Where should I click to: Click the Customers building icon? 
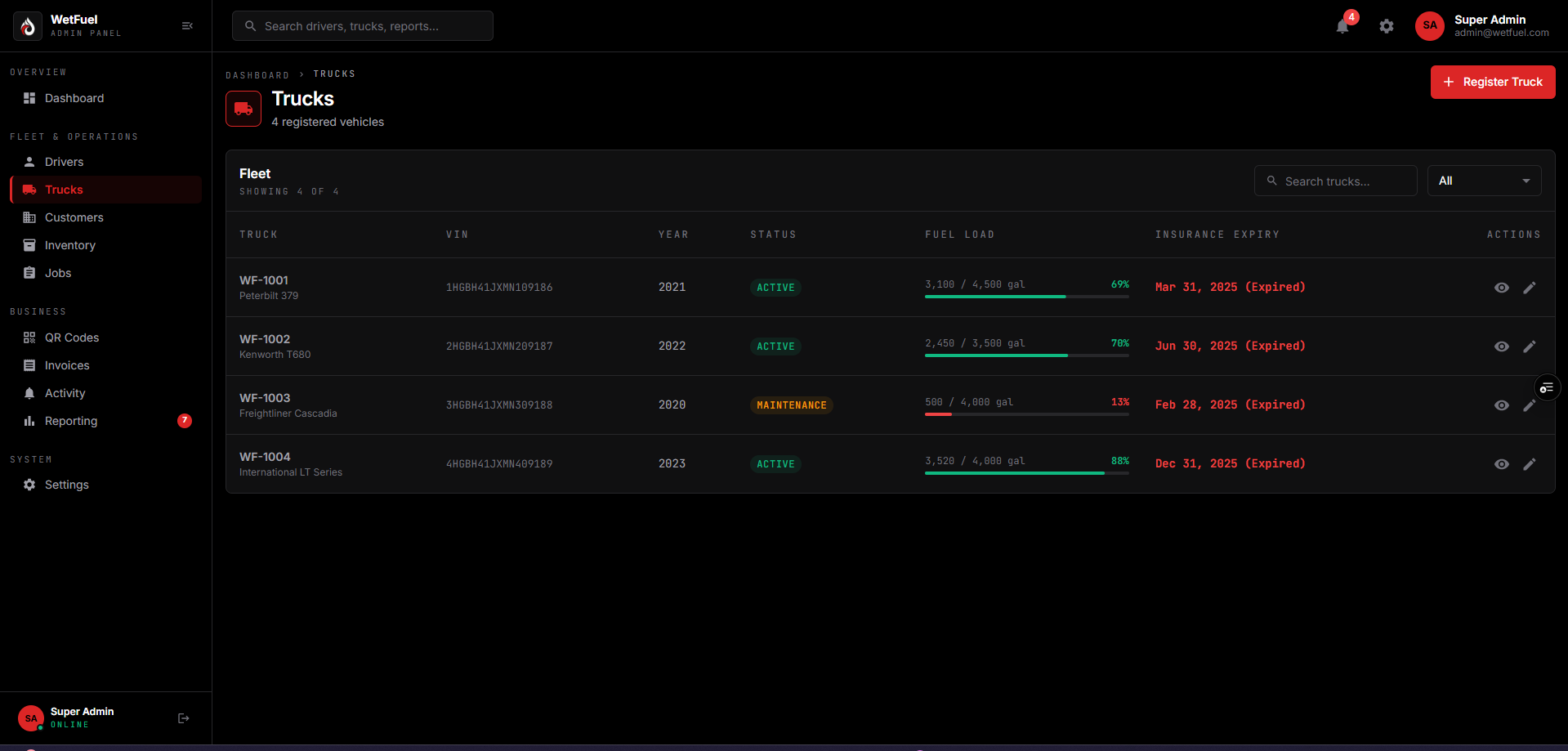[x=29, y=217]
